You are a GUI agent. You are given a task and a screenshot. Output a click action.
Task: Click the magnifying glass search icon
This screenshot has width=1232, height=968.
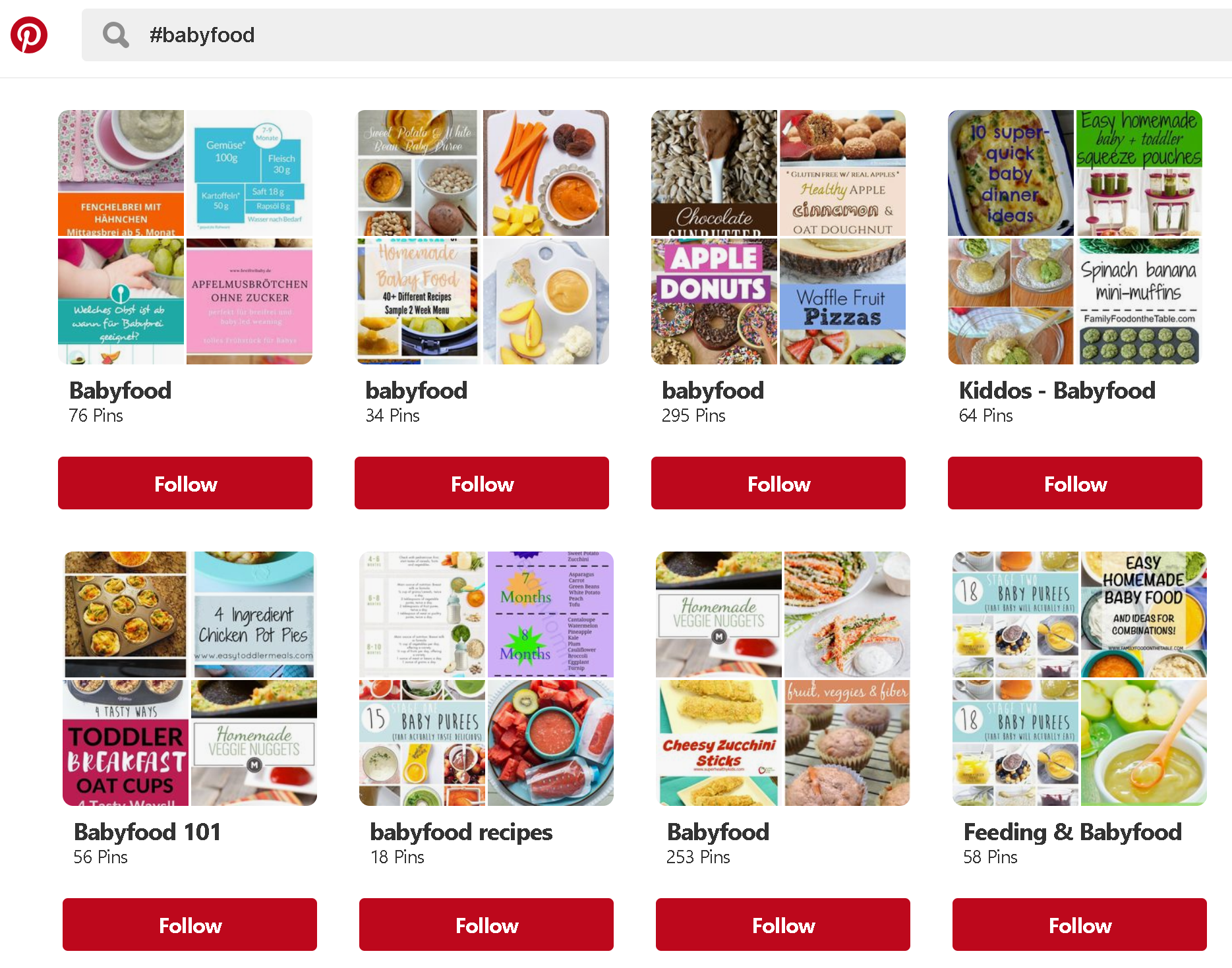pyautogui.click(x=116, y=35)
